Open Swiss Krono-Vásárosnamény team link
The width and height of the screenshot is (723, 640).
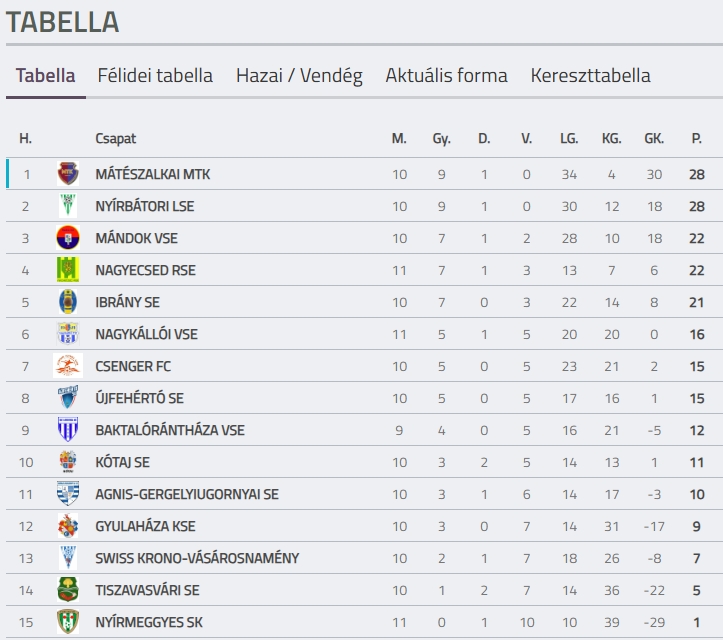tap(197, 558)
